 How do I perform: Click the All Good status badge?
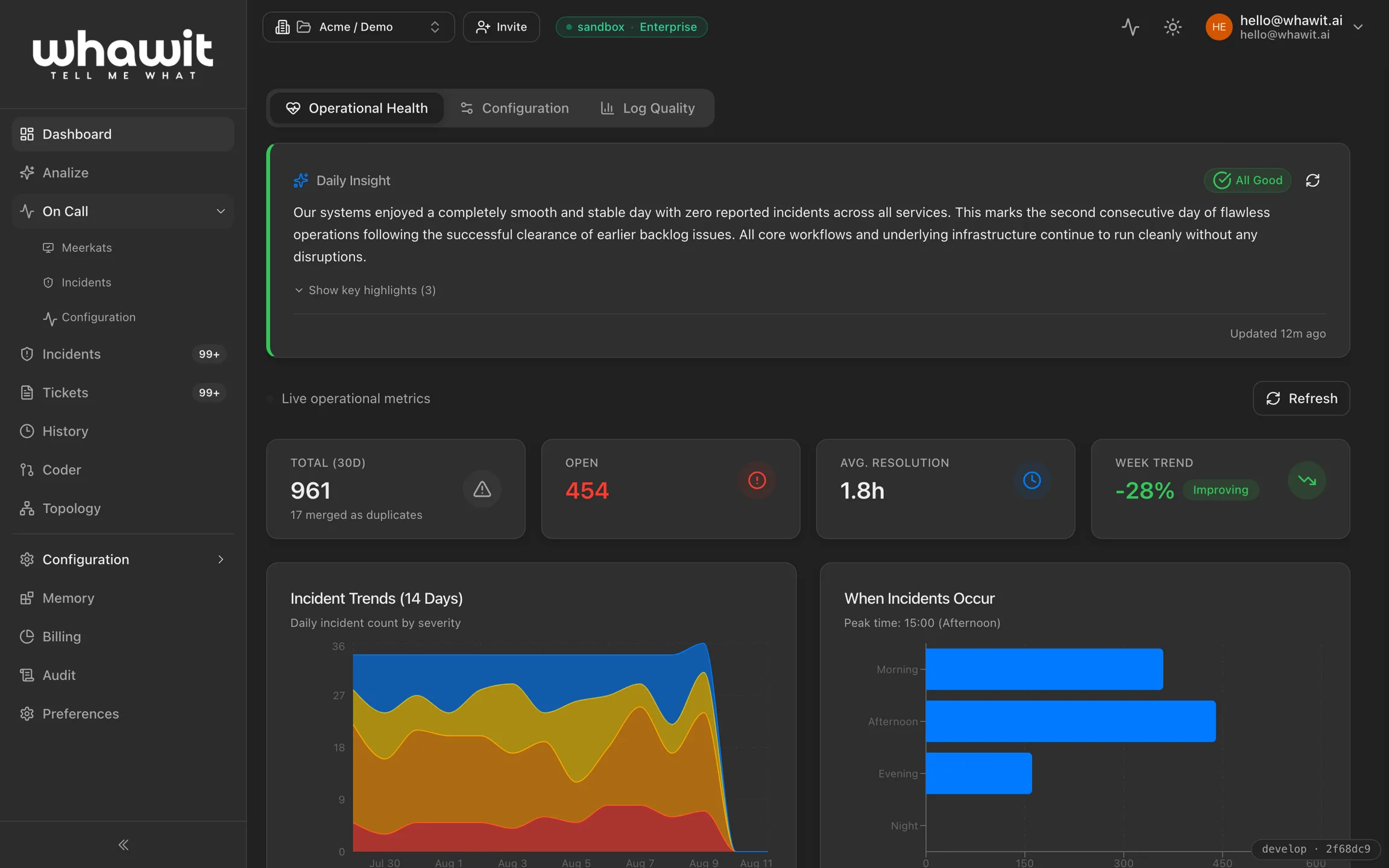point(1247,180)
